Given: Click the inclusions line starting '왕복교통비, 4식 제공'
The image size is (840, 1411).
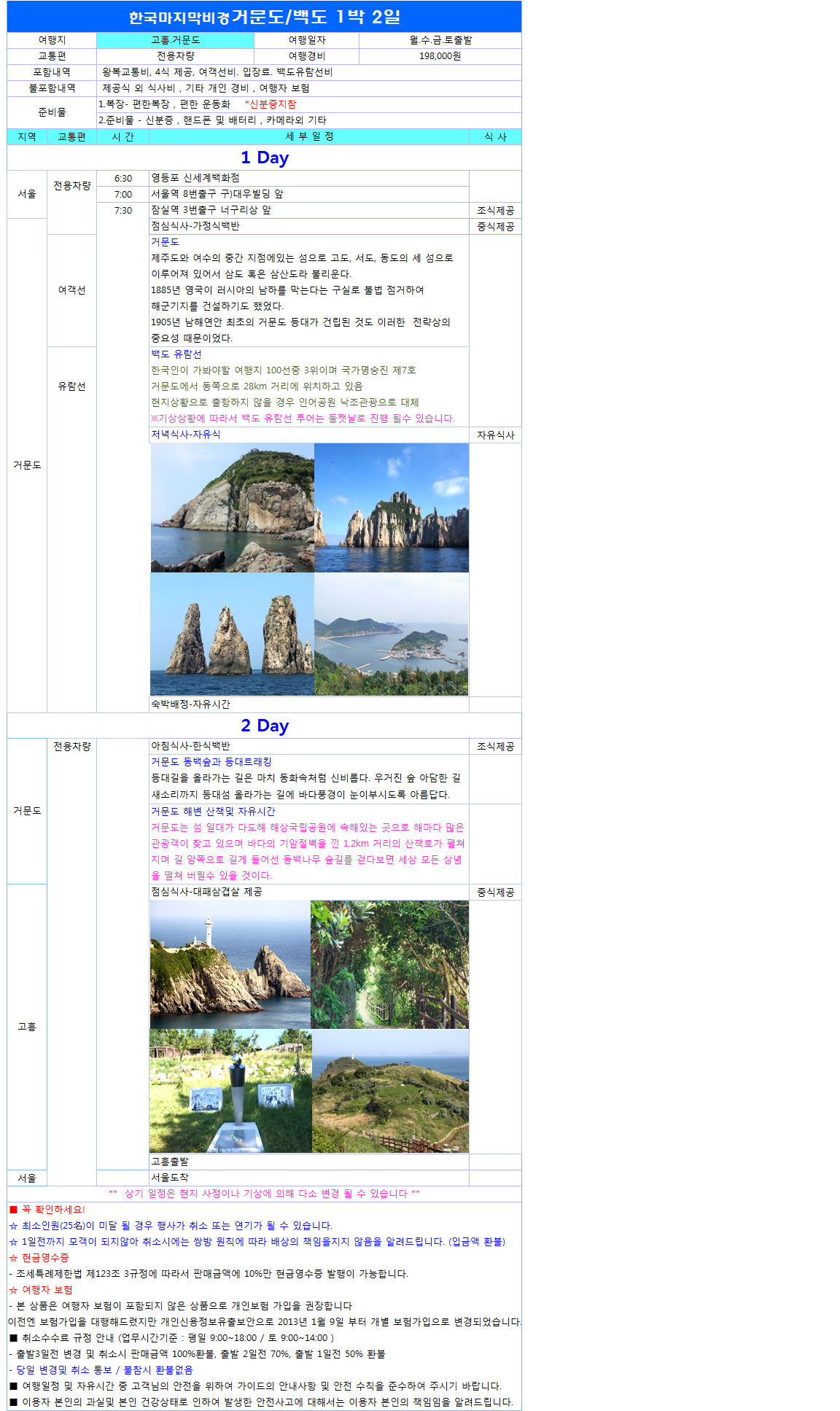Looking at the screenshot, I should pos(217,72).
